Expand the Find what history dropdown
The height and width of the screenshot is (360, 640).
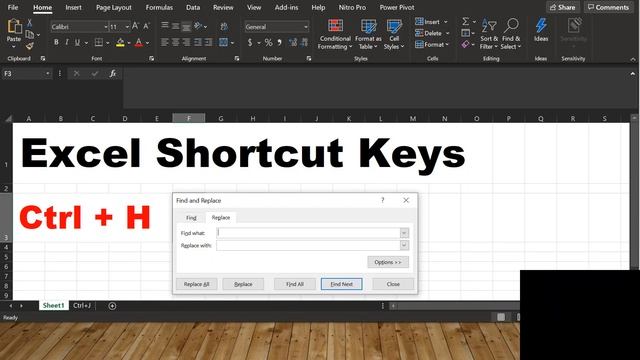pos(404,233)
